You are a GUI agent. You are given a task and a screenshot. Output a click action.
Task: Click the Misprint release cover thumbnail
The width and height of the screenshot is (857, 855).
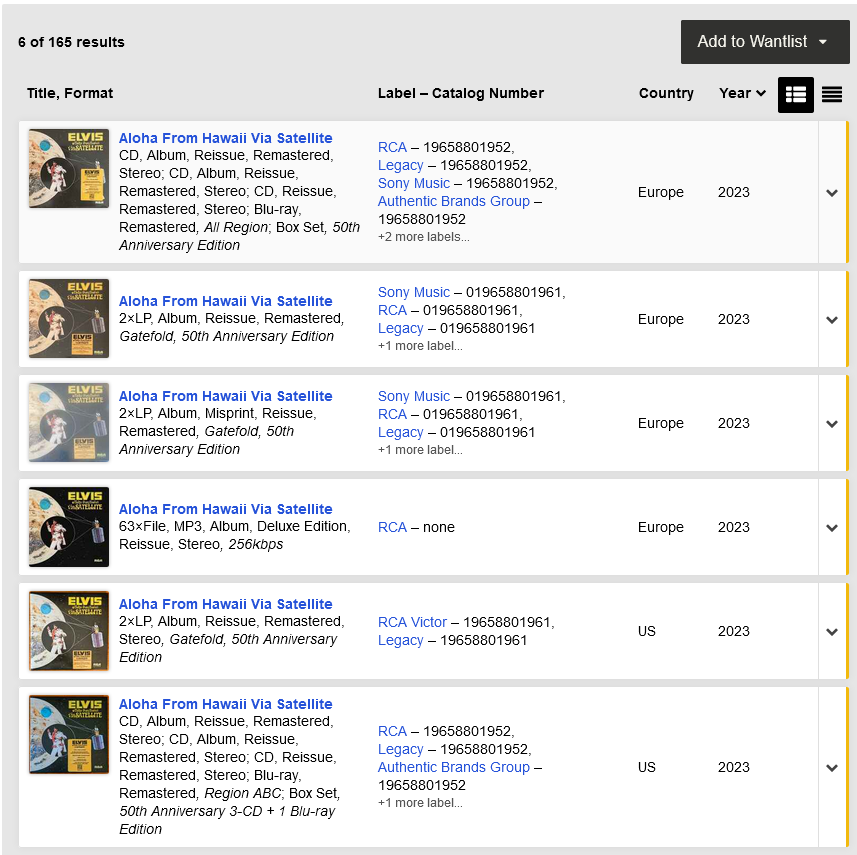(69, 423)
